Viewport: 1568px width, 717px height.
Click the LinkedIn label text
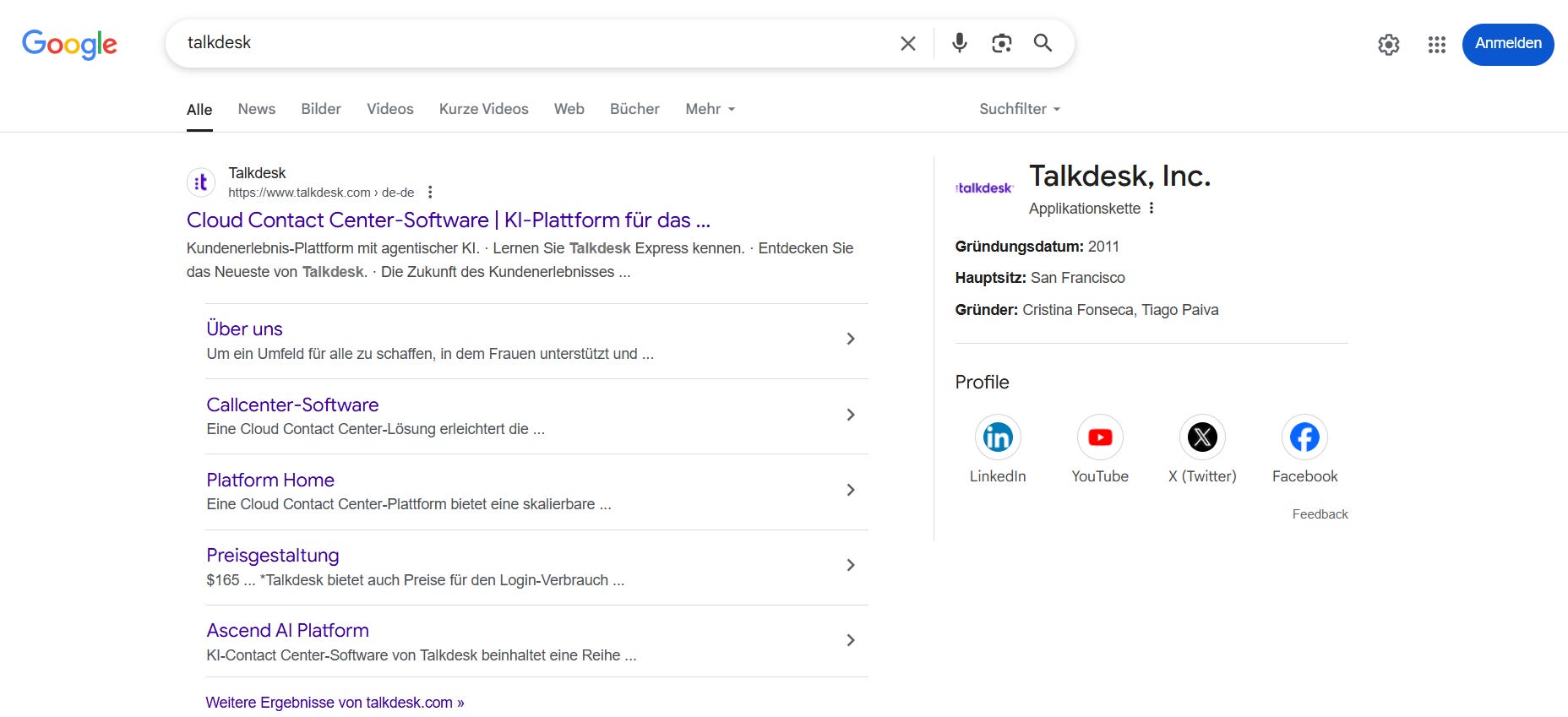pos(998,476)
